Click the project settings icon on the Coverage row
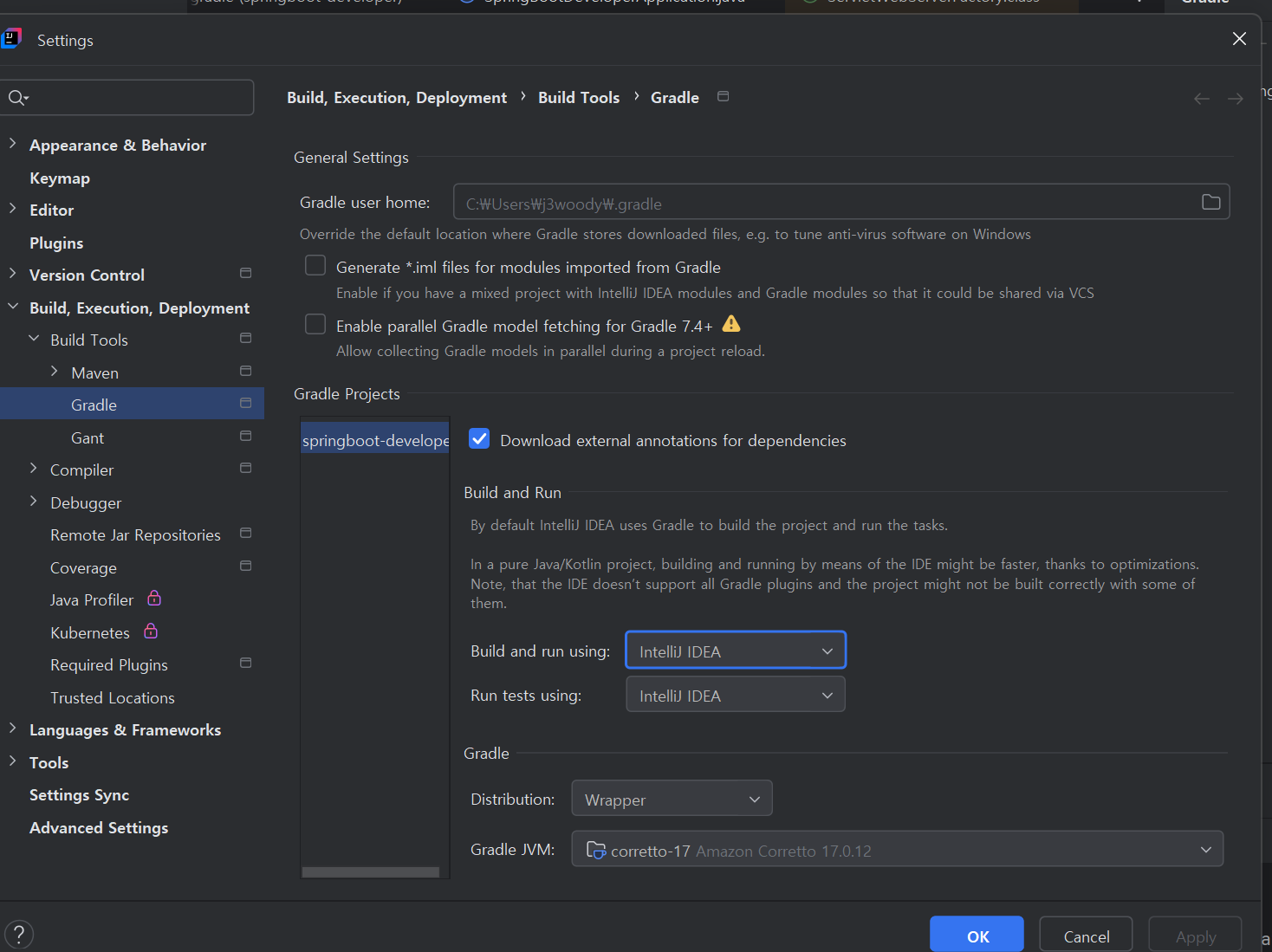This screenshot has height=952, width=1272. point(246,566)
